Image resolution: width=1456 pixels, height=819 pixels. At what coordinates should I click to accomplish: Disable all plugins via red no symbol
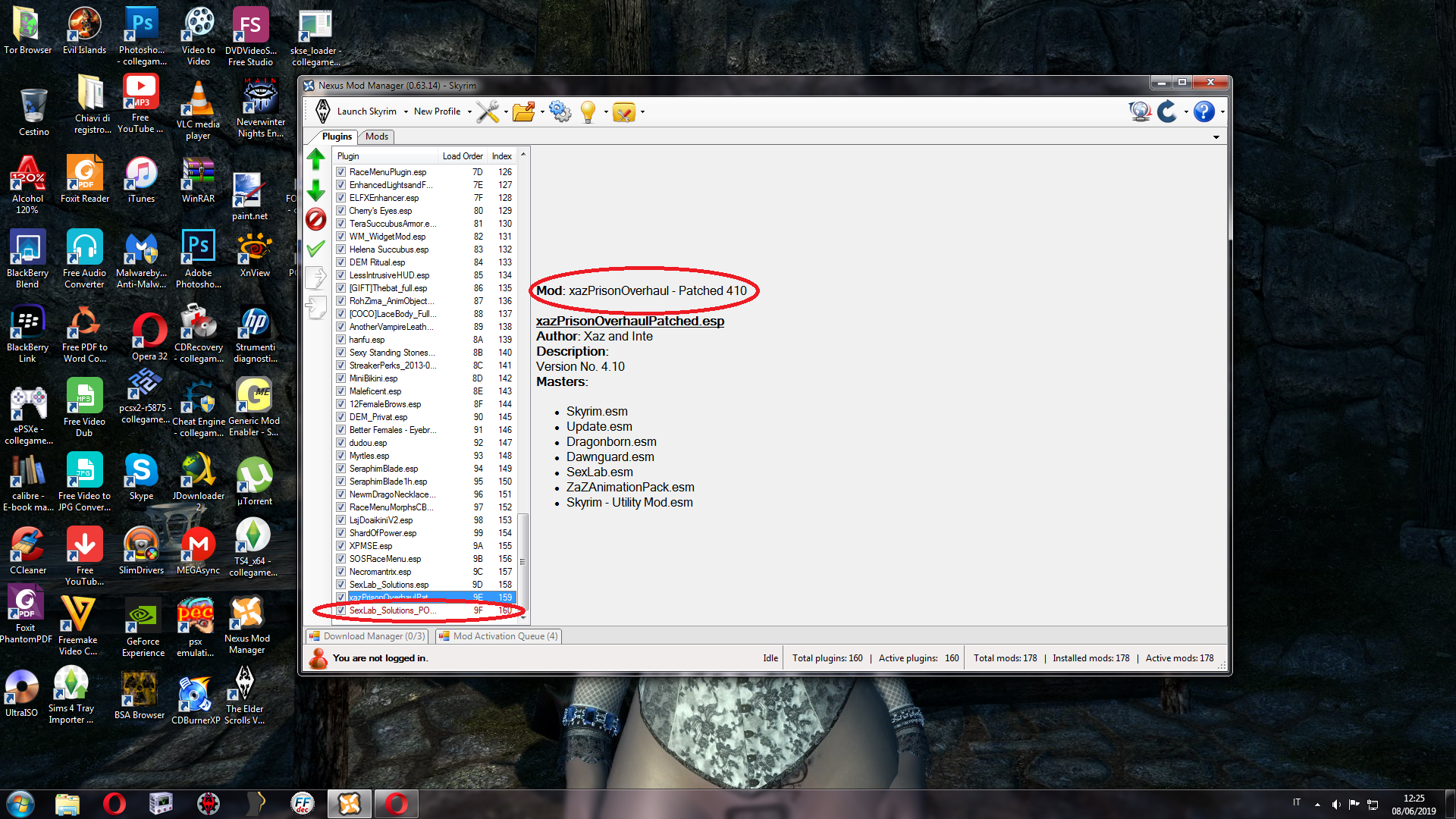pyautogui.click(x=316, y=220)
